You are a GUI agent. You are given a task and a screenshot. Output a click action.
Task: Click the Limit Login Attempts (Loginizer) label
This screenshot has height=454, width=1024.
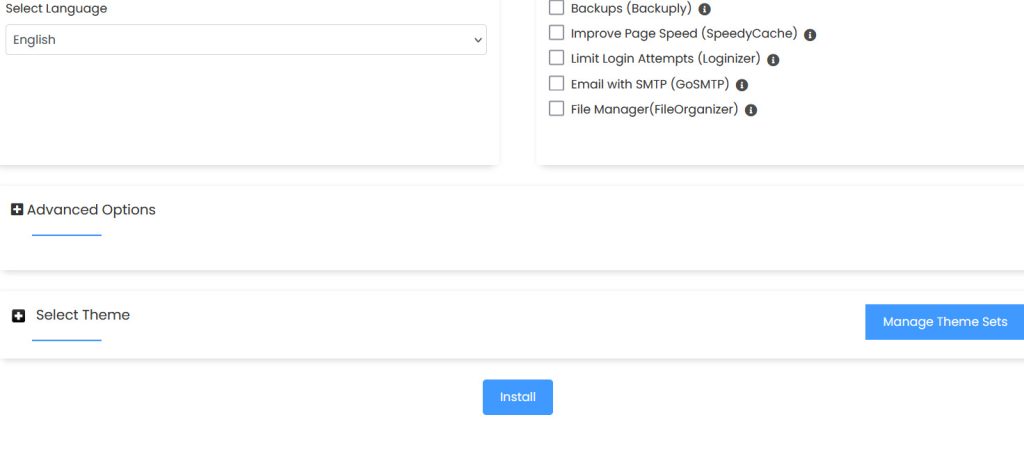point(665,59)
